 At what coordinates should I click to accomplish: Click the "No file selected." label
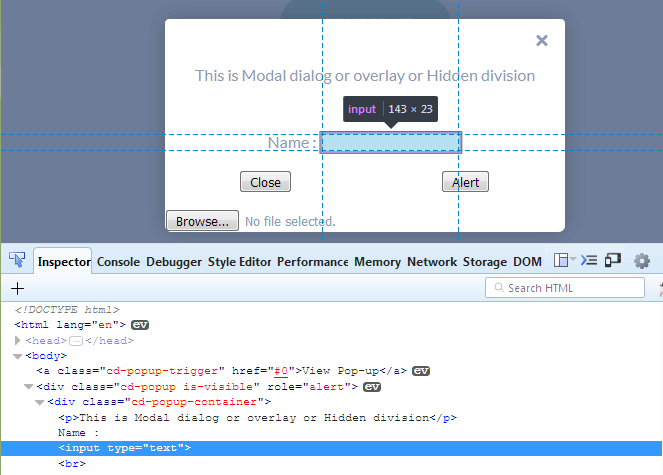[x=290, y=221]
